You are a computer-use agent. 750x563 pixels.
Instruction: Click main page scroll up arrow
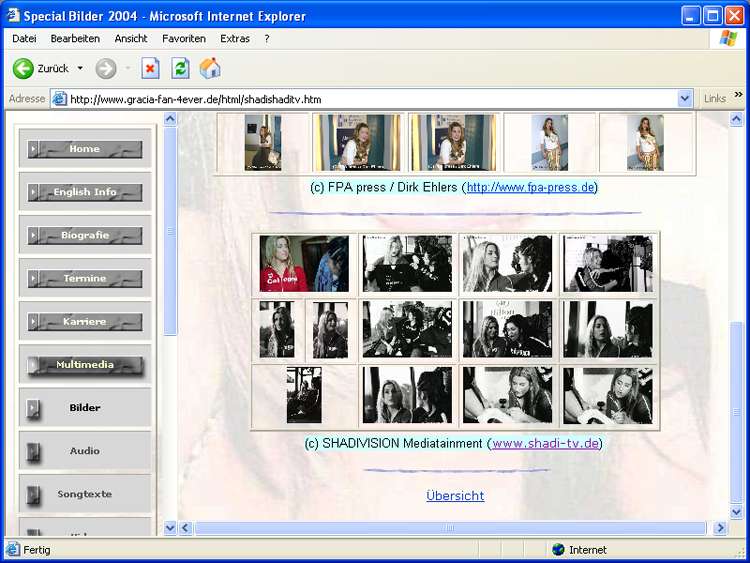737,119
